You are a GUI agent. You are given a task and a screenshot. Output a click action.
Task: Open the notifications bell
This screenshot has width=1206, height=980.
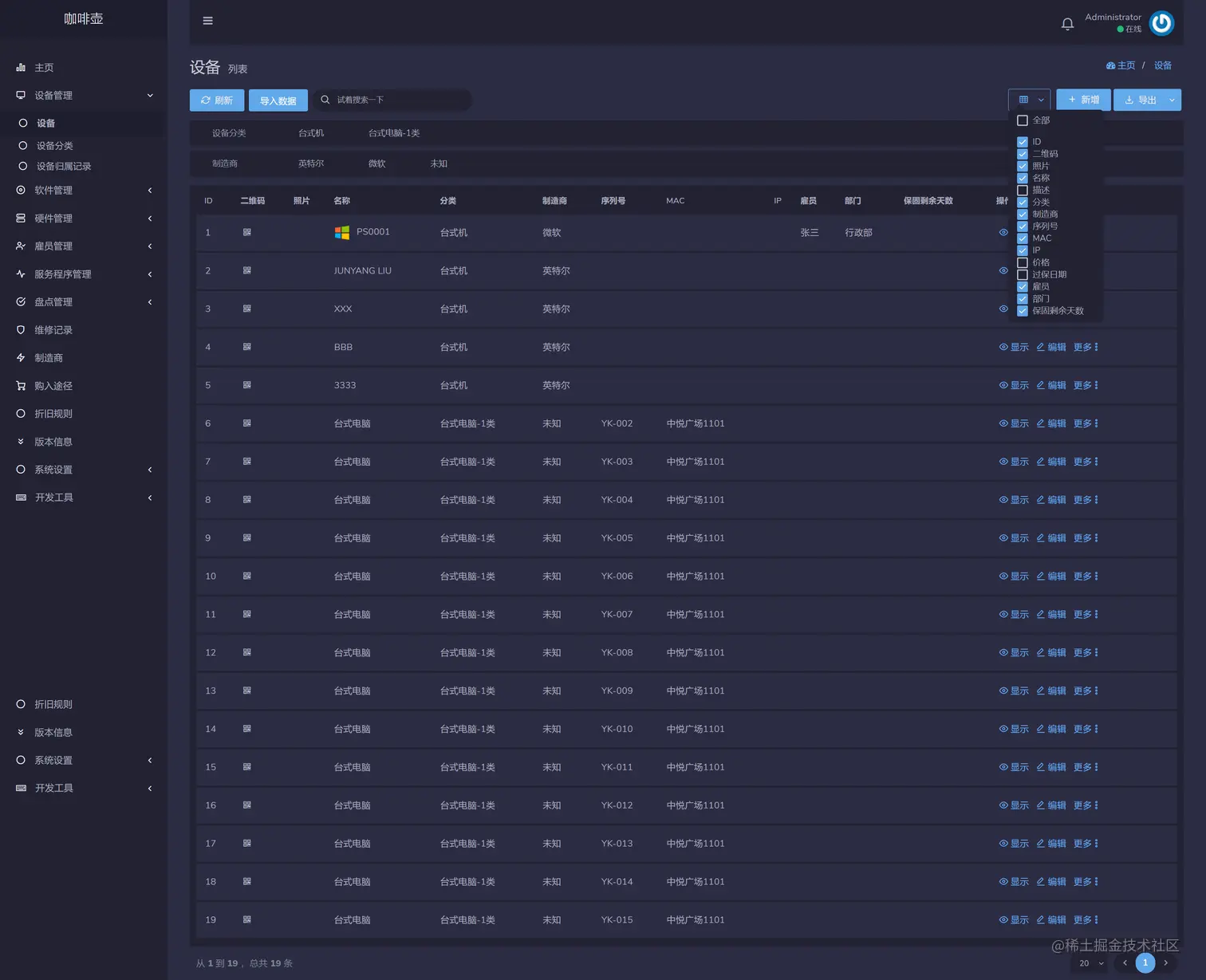click(x=1067, y=24)
